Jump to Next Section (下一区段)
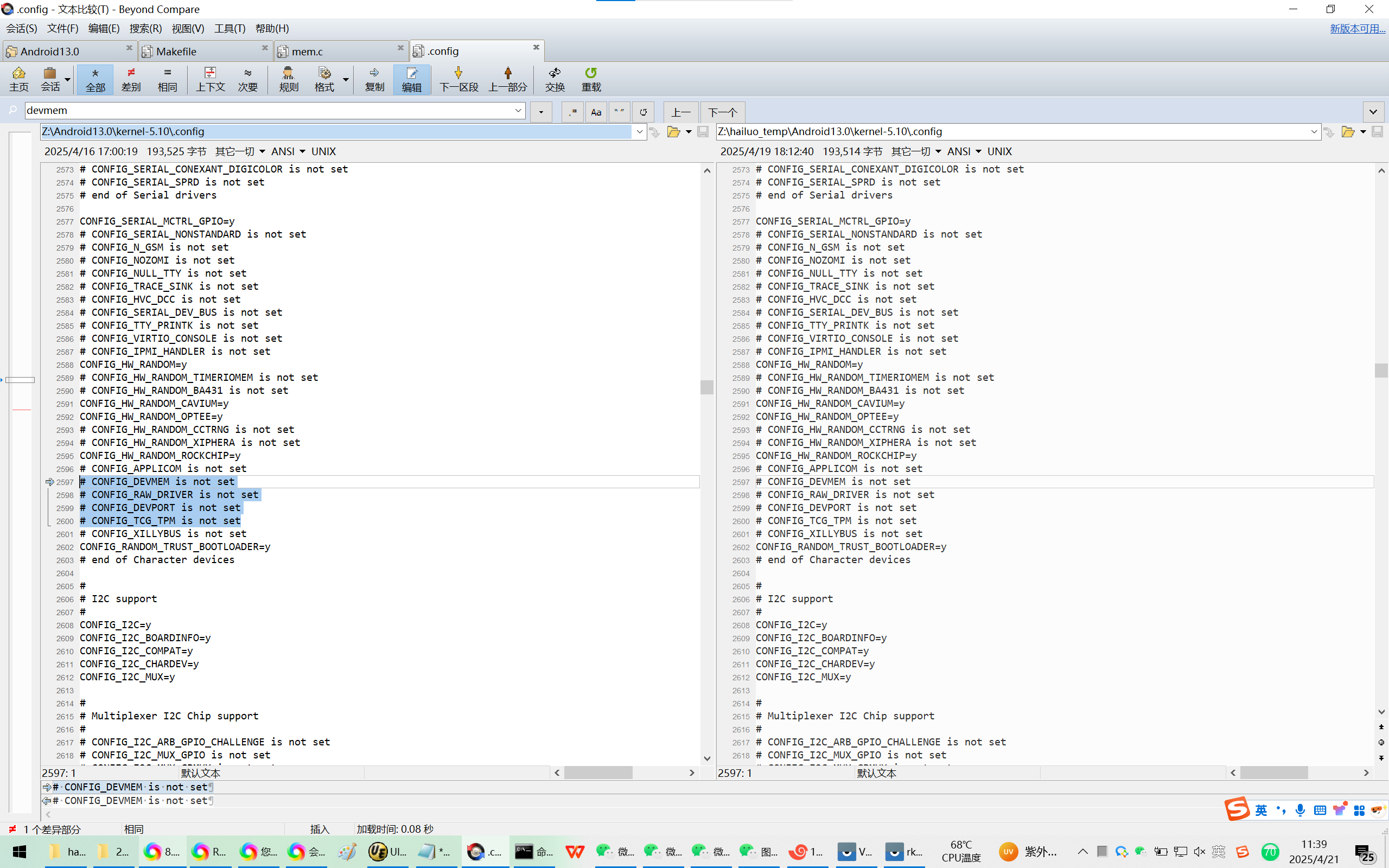The height and width of the screenshot is (868, 1389). pos(458,79)
